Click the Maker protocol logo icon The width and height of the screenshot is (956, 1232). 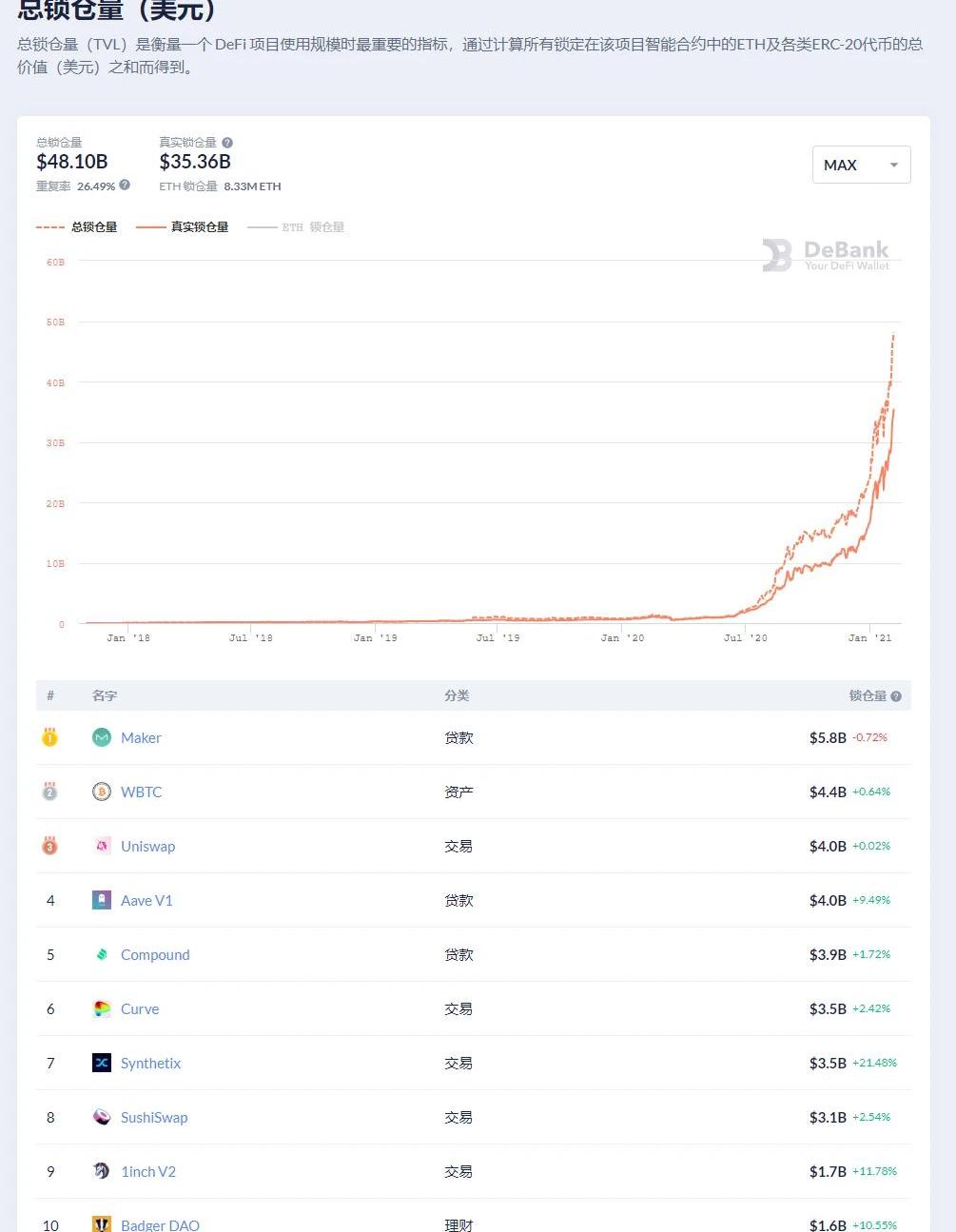tap(101, 737)
